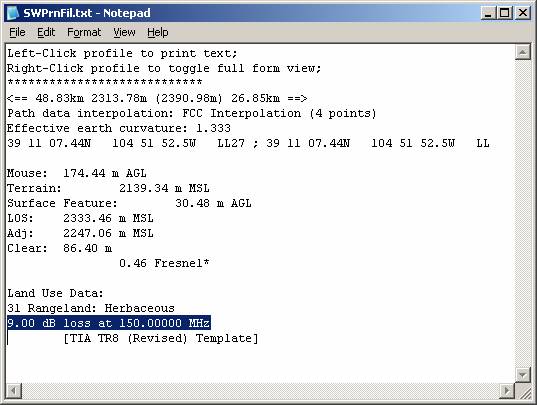Viewport: 537px width, 405px height.
Task: Open the File menu
Action: pyautogui.click(x=17, y=33)
